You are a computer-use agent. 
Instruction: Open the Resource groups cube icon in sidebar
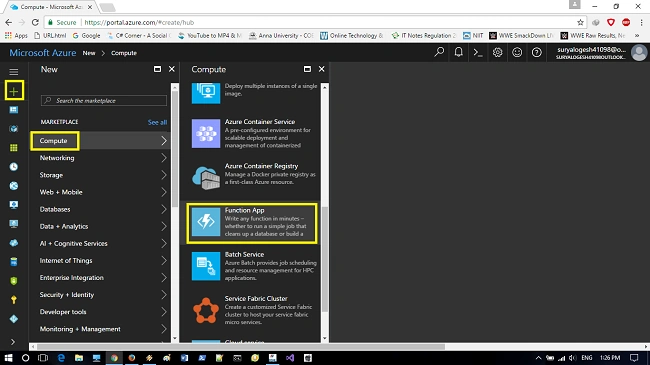(14, 129)
